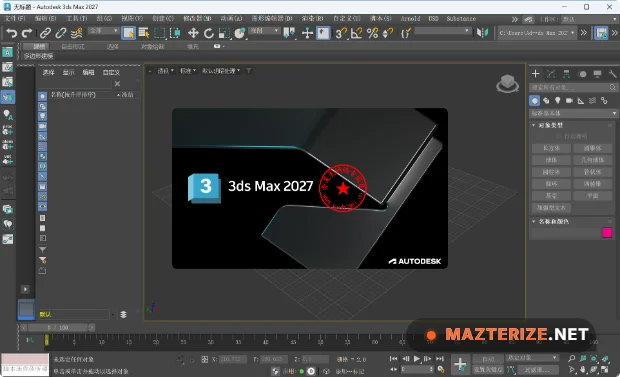This screenshot has height=377, width=620.
Task: Activate the Select Object tool
Action: pyautogui.click(x=128, y=33)
